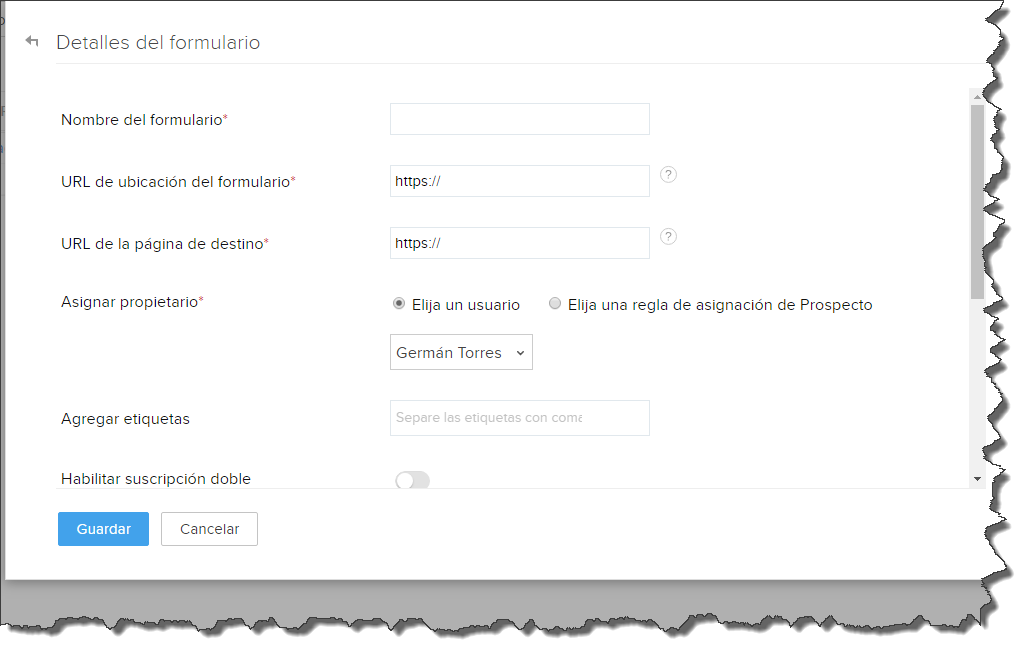Viewport: 1027px width, 655px height.
Task: Click the scrollbar up arrow
Action: coord(977,97)
